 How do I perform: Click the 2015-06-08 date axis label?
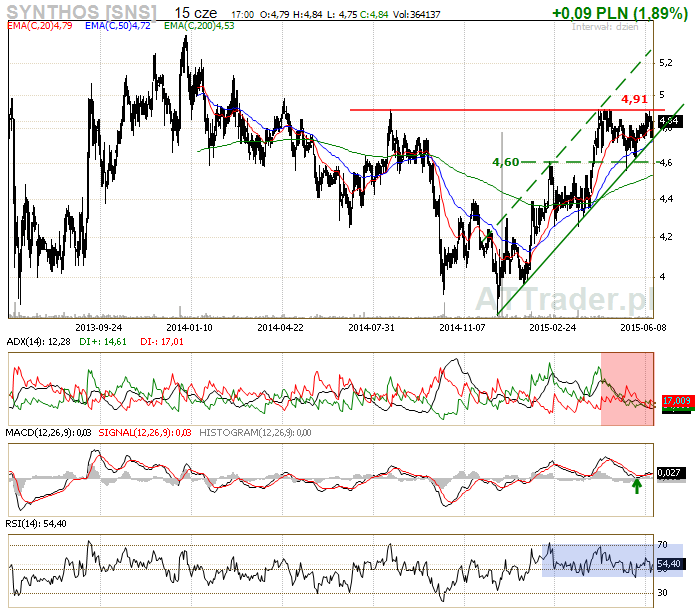643,328
